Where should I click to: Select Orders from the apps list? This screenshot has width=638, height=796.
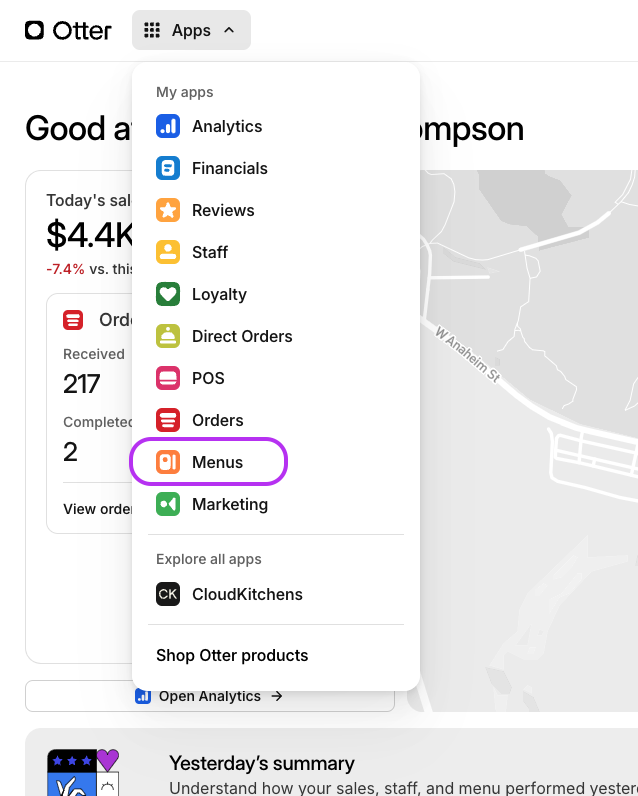pos(217,420)
